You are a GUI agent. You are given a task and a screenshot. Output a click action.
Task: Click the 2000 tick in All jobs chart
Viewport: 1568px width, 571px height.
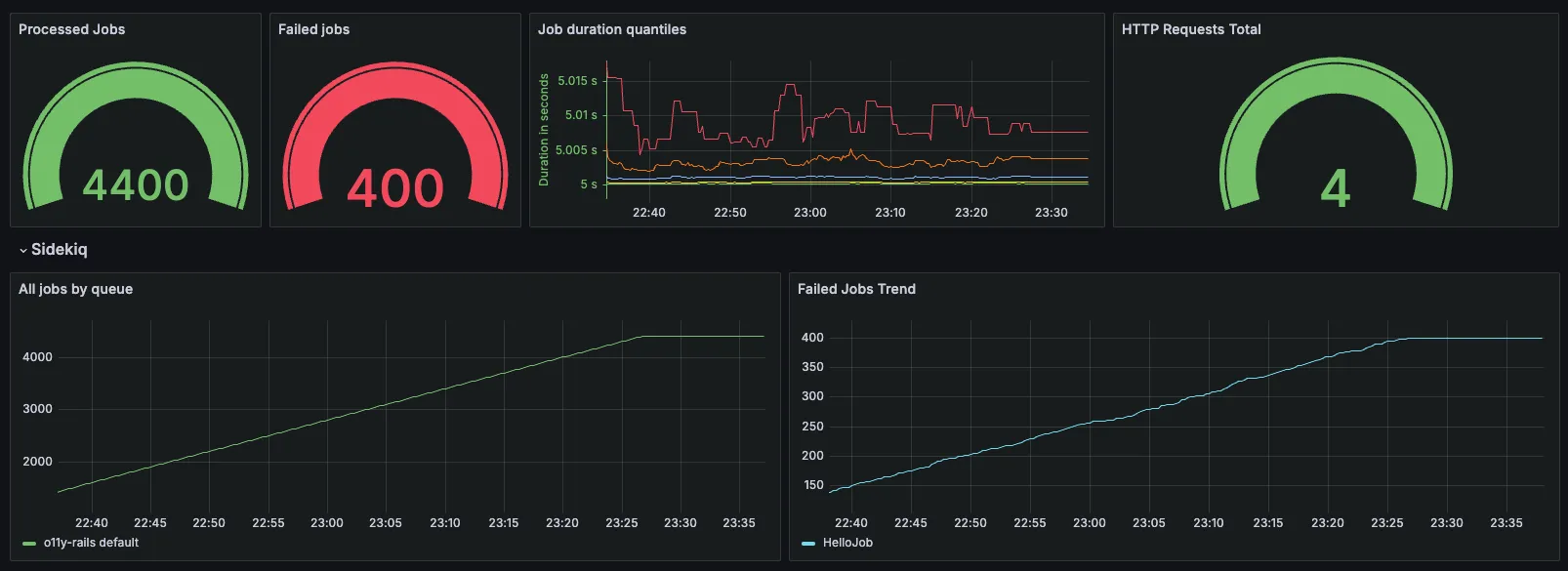point(37,462)
